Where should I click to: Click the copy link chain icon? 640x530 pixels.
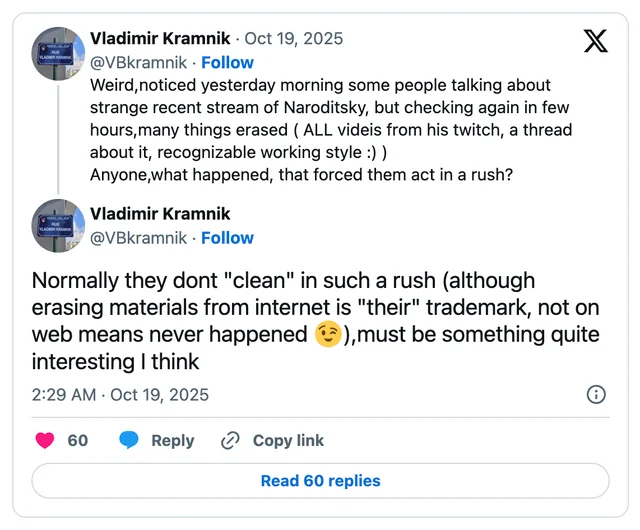(230, 441)
